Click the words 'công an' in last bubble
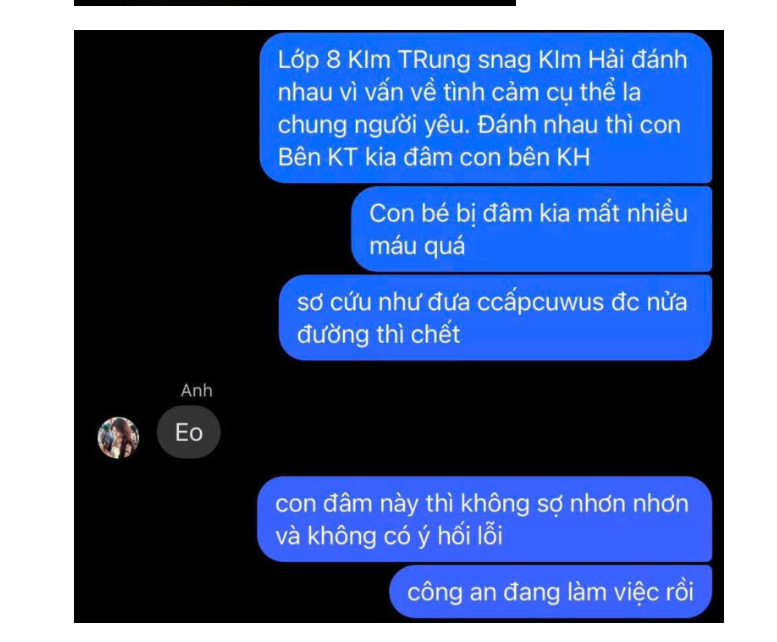 [x=452, y=592]
